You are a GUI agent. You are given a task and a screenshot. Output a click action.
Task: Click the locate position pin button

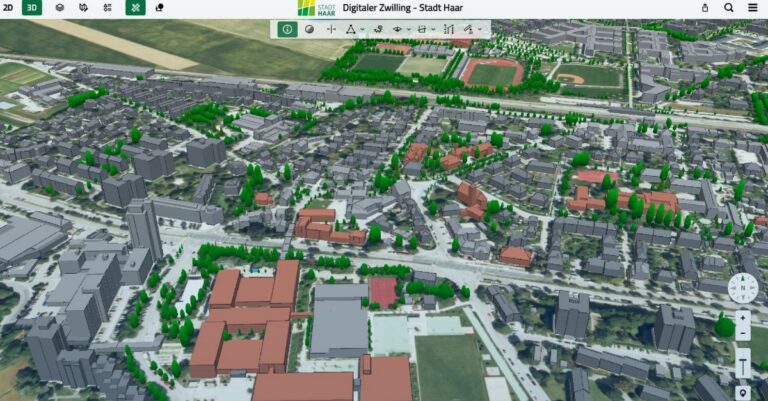743,393
